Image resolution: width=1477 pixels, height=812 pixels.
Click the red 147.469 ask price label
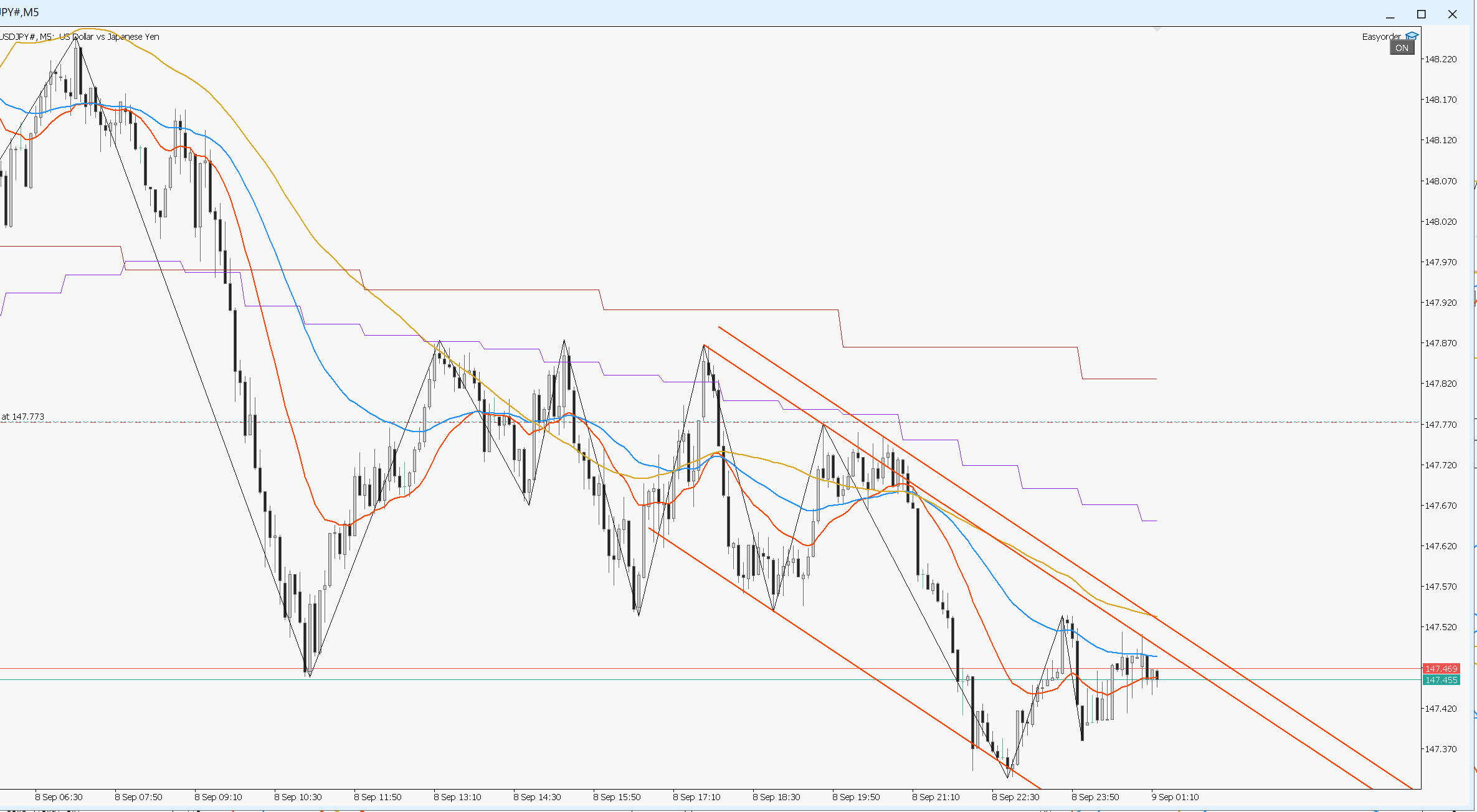[1441, 668]
